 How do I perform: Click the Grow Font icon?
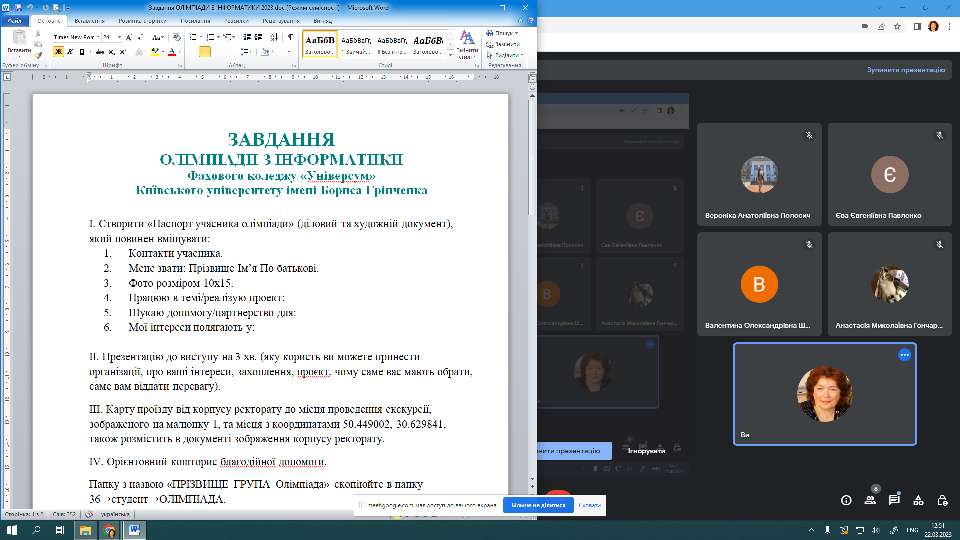(x=129, y=37)
